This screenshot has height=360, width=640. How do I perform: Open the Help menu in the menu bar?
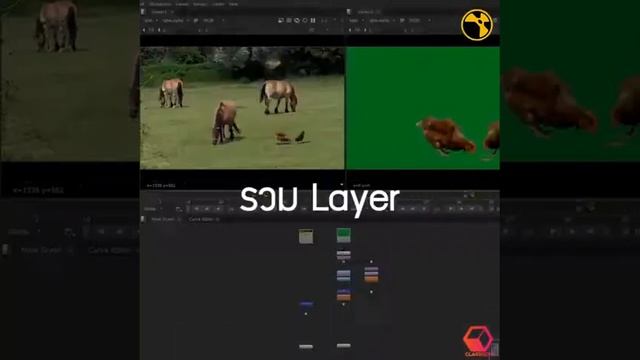tap(233, 4)
